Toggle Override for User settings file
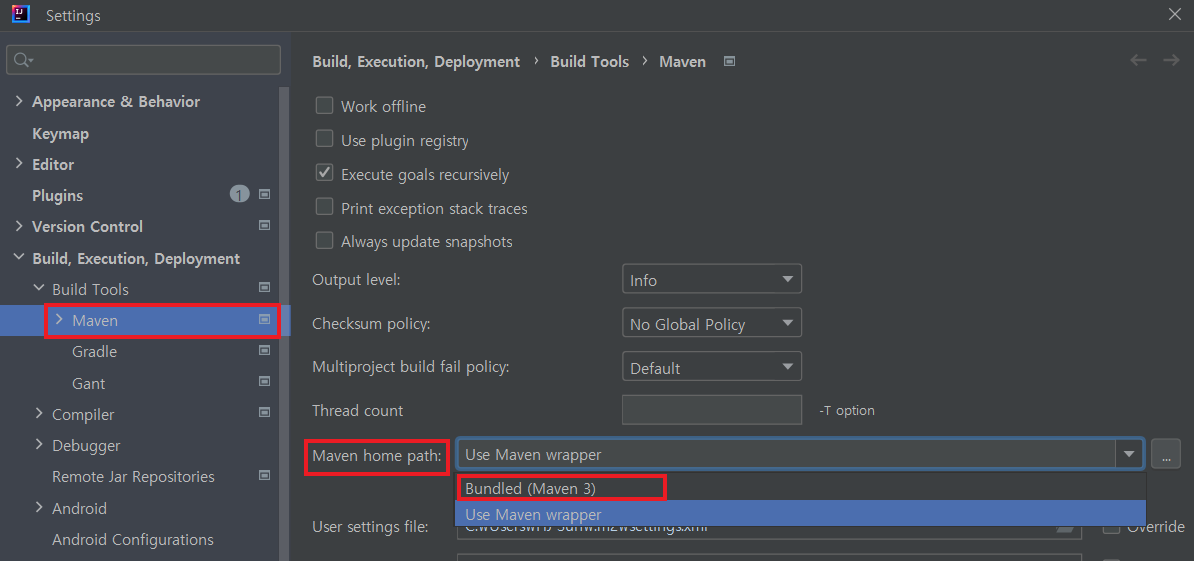This screenshot has height=561, width=1194. click(x=1112, y=527)
